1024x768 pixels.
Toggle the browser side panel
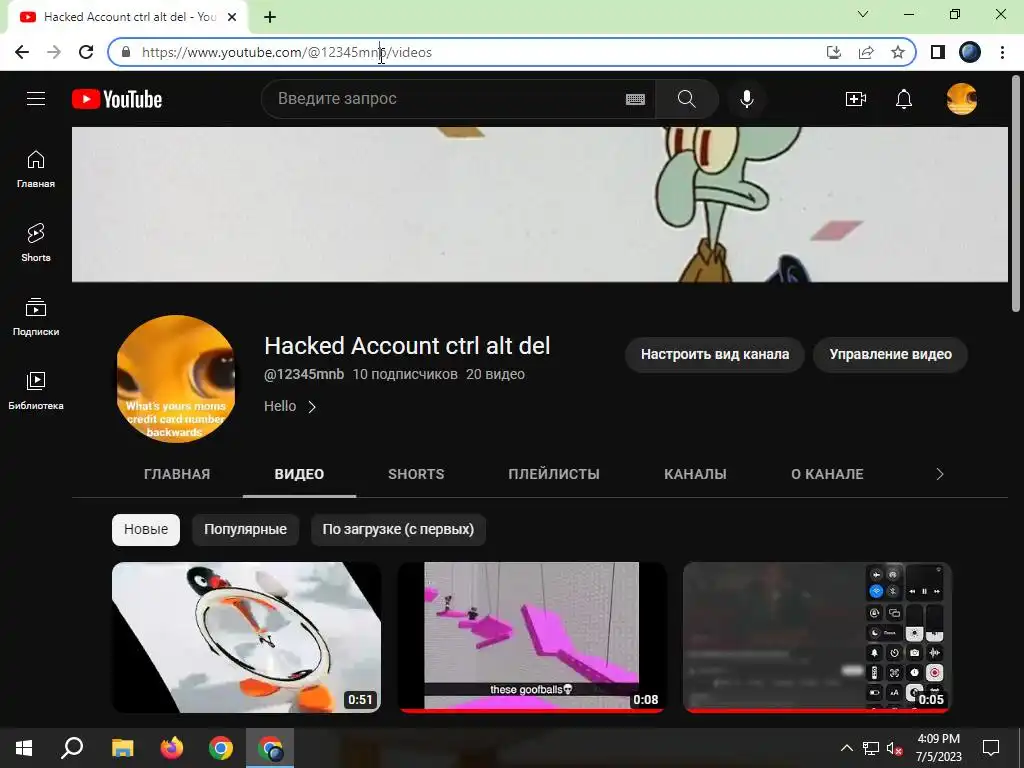click(x=938, y=52)
